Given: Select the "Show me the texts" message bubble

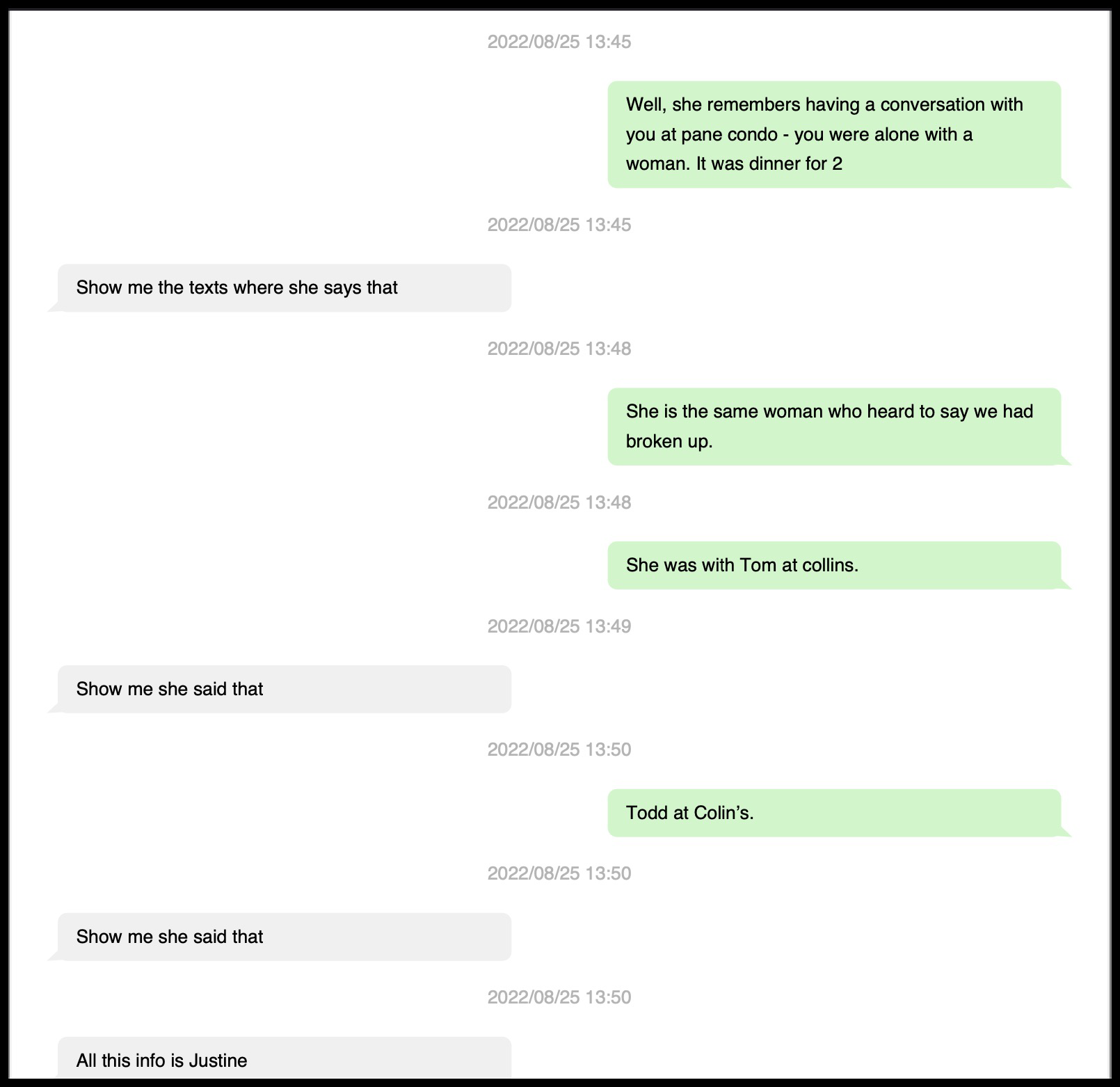Looking at the screenshot, I should click(284, 287).
